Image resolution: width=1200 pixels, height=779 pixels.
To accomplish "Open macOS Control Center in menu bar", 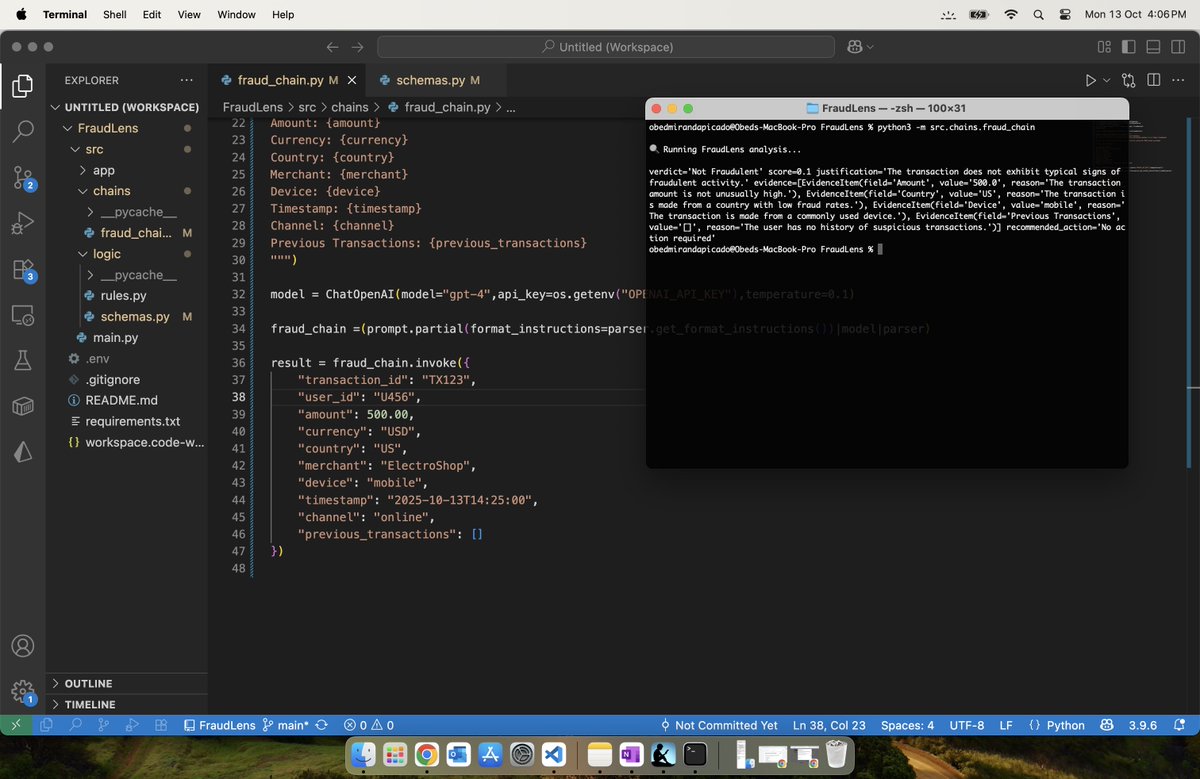I will (x=1064, y=14).
